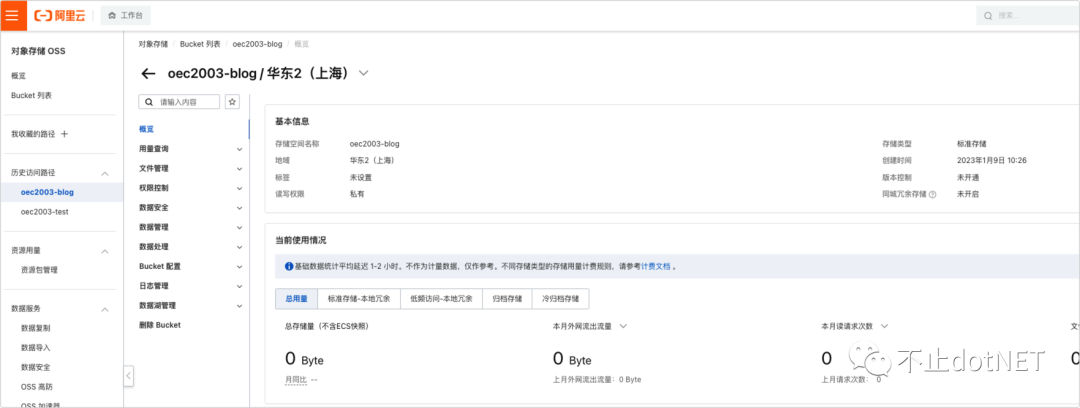Open 数据复制 in sidebar

pyautogui.click(x=36, y=328)
